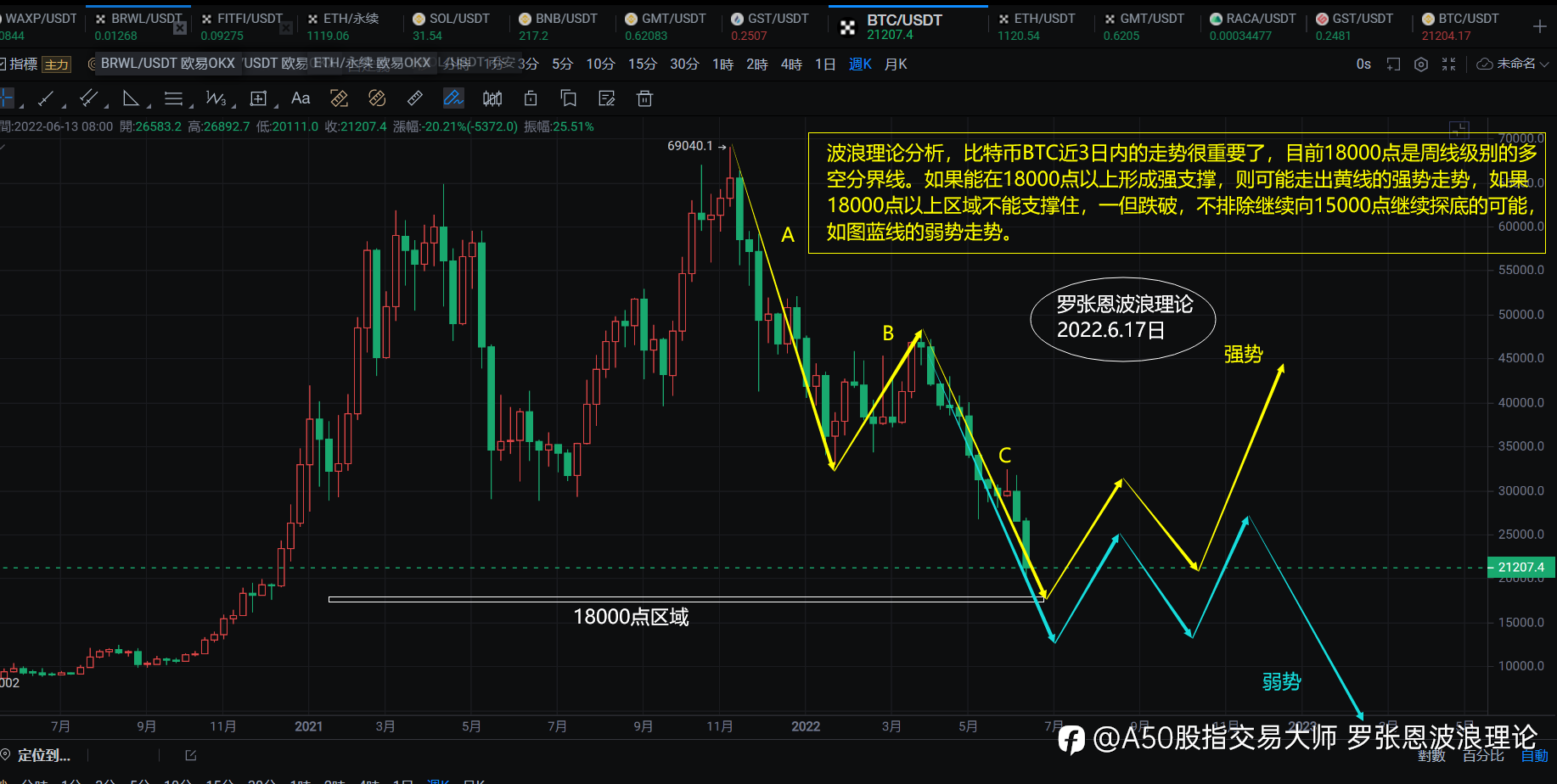Click the add chart window icon
Image resolution: width=1557 pixels, height=784 pixels.
(x=1393, y=64)
